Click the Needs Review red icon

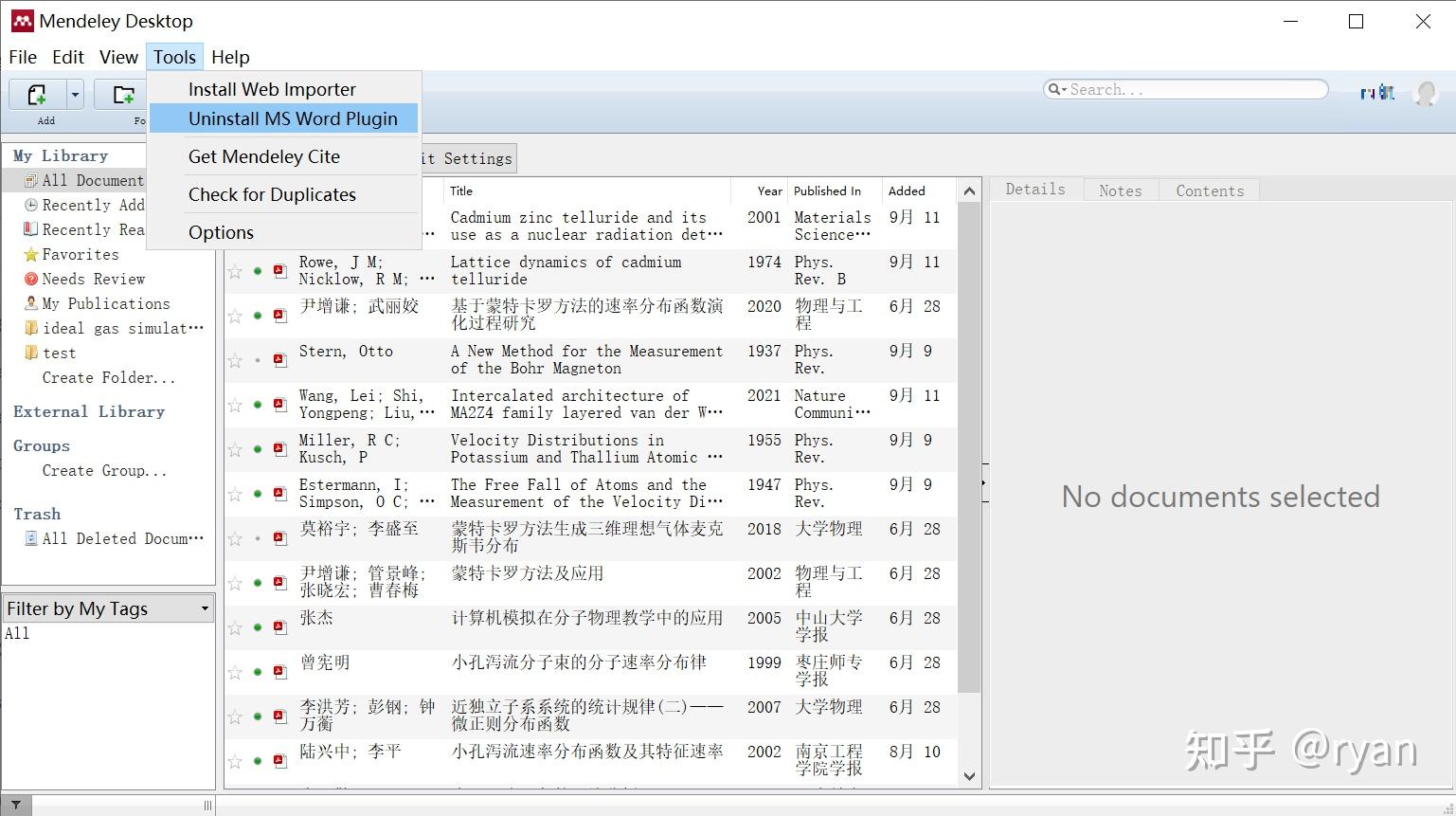pos(31,279)
